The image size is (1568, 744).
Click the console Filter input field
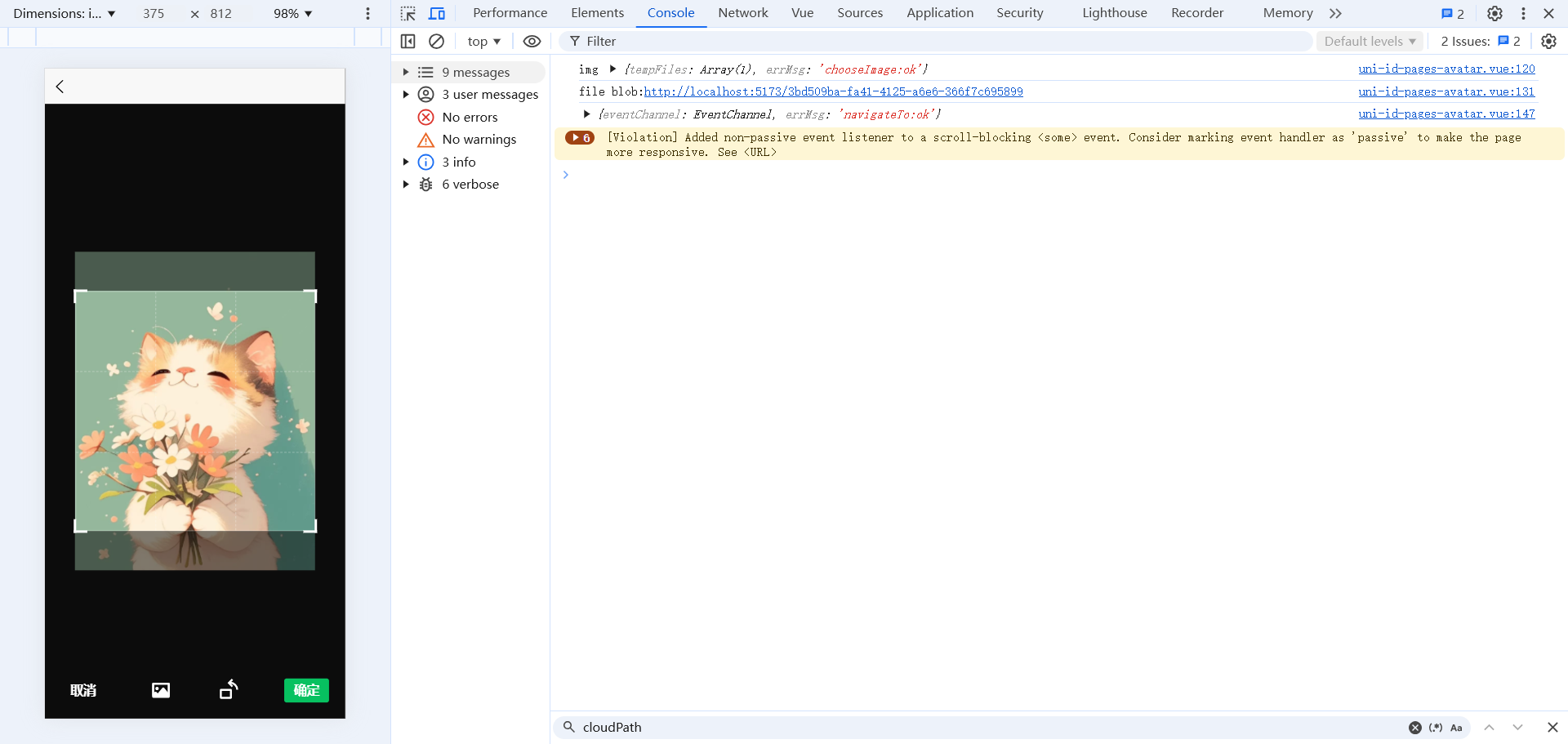coord(935,41)
